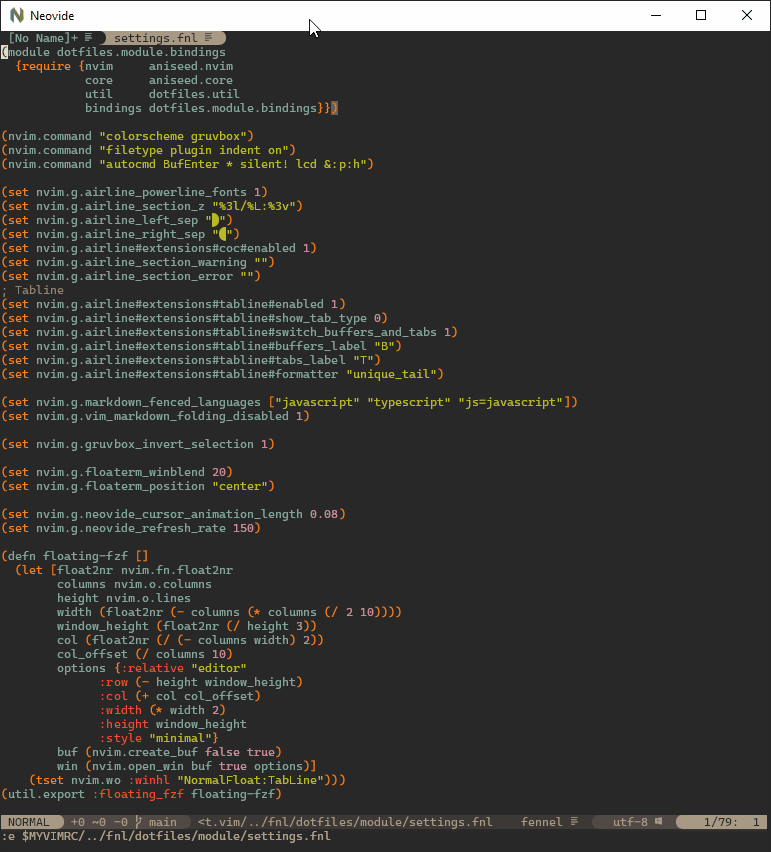The image size is (771, 852).
Task: Click the tabline#show_tab_type setting line
Action: pos(194,318)
